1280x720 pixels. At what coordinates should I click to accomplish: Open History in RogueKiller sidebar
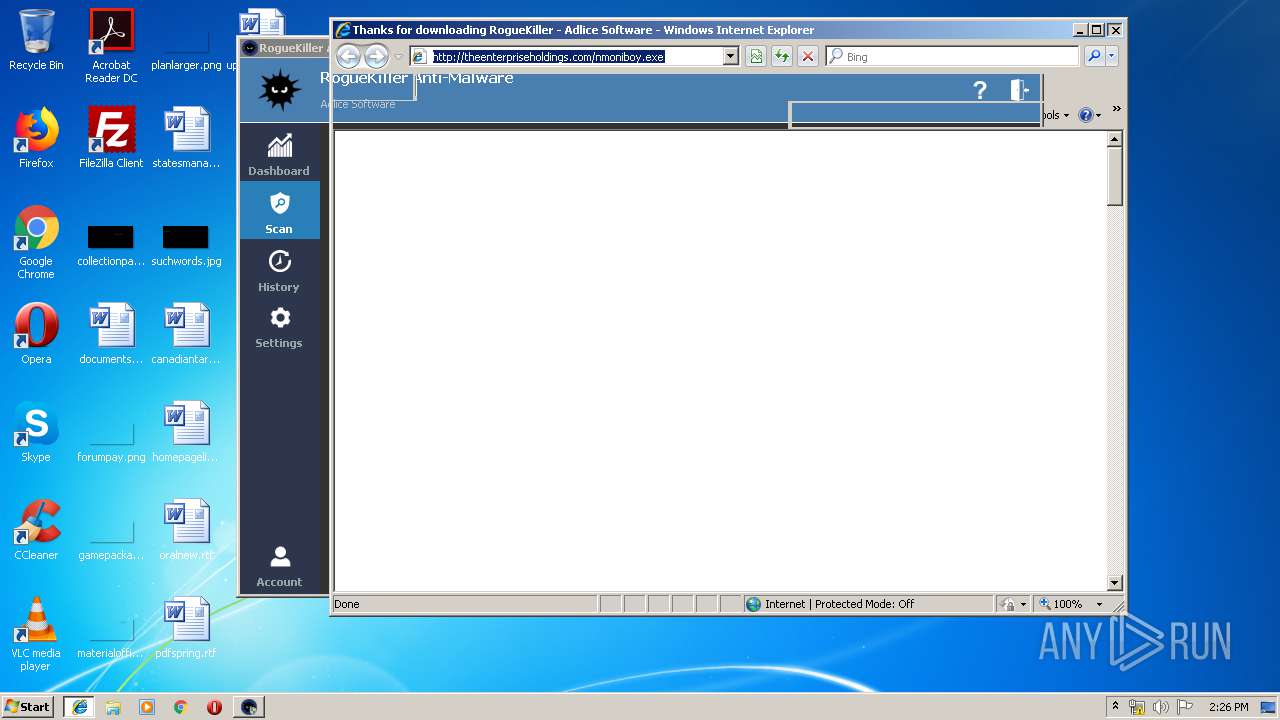(x=279, y=270)
